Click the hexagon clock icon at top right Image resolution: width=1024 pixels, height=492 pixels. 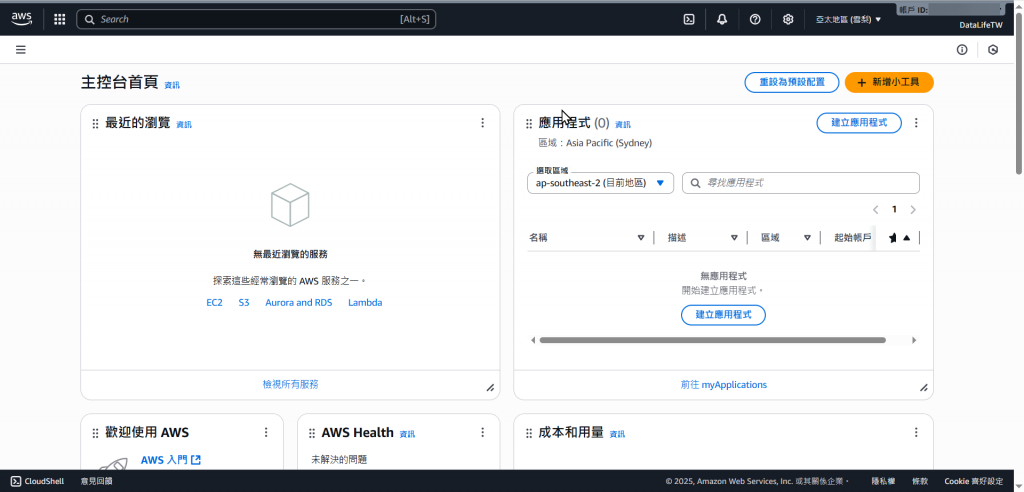[x=993, y=50]
